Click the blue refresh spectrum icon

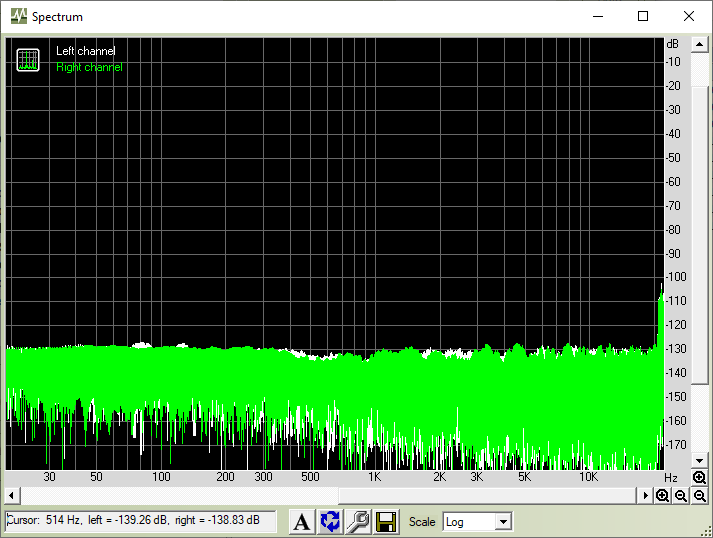tap(330, 521)
